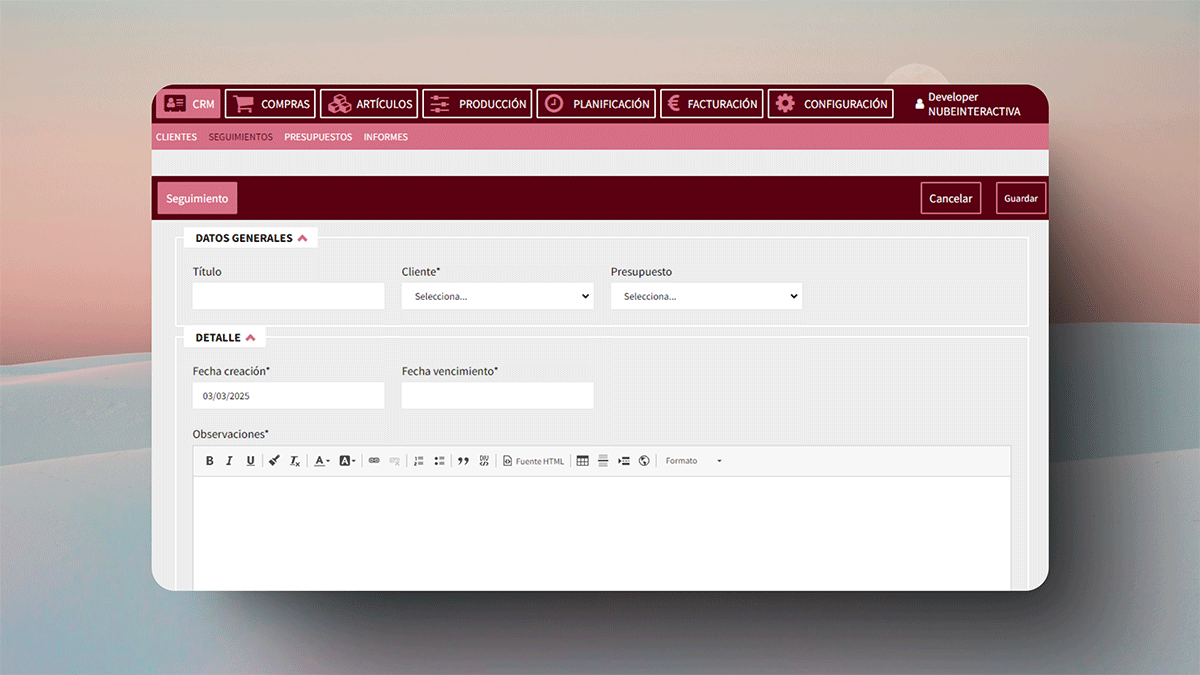Insert a bulleted list
Screen dimensions: 1200x675
pos(439,461)
